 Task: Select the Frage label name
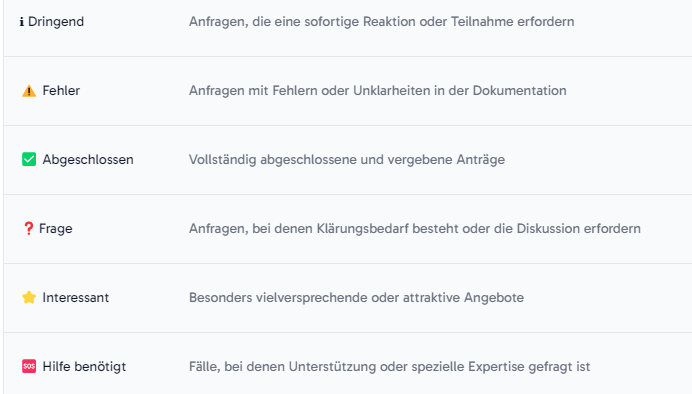click(x=56, y=229)
